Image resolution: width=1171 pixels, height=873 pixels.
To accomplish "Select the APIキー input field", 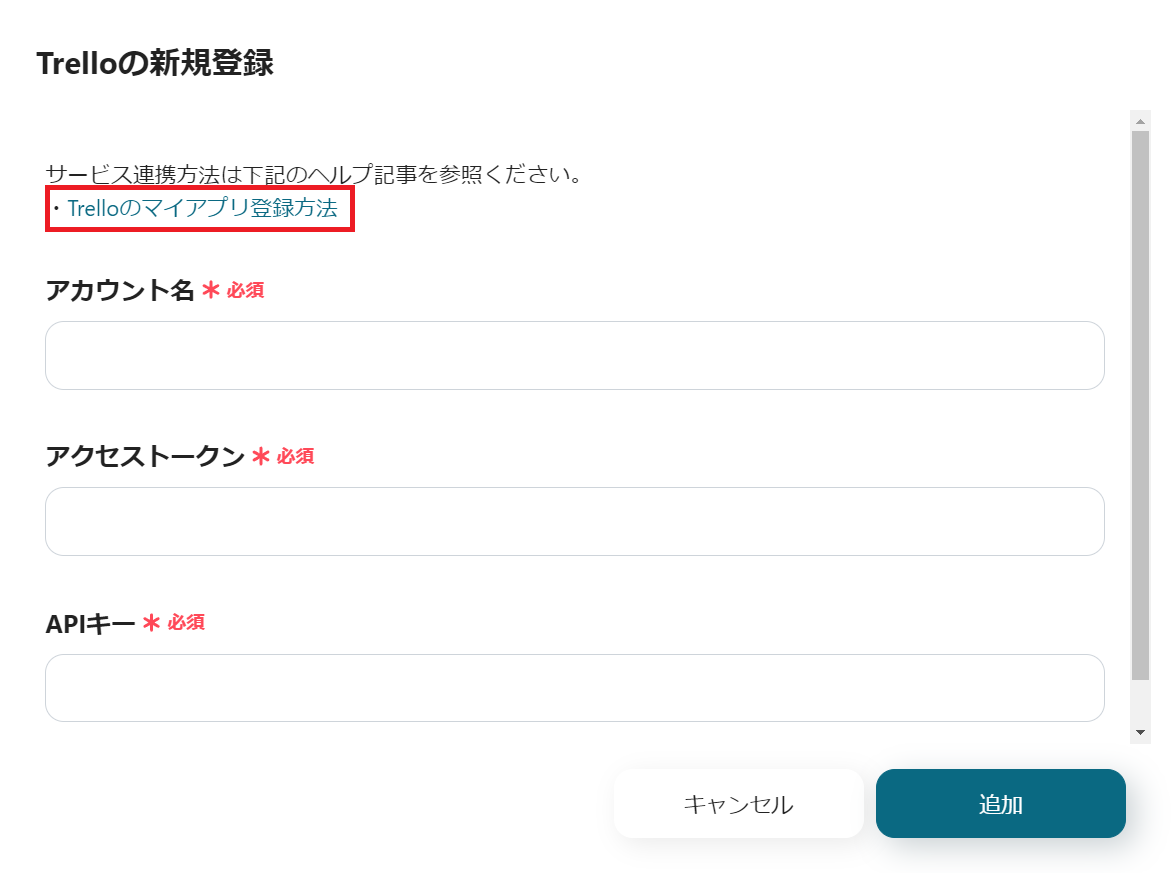I will click(x=574, y=688).
